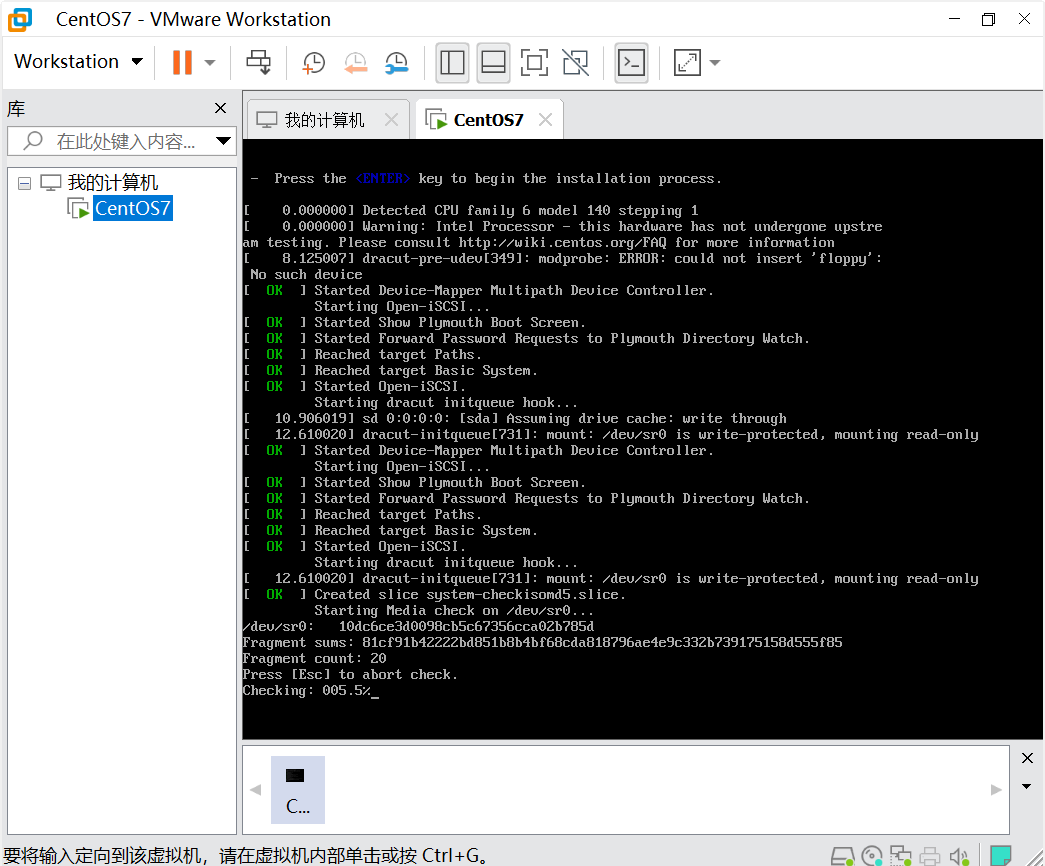Screen dimensions: 1045x866
Task: Open the thumbnail bar options dropdown
Action: [1027, 787]
